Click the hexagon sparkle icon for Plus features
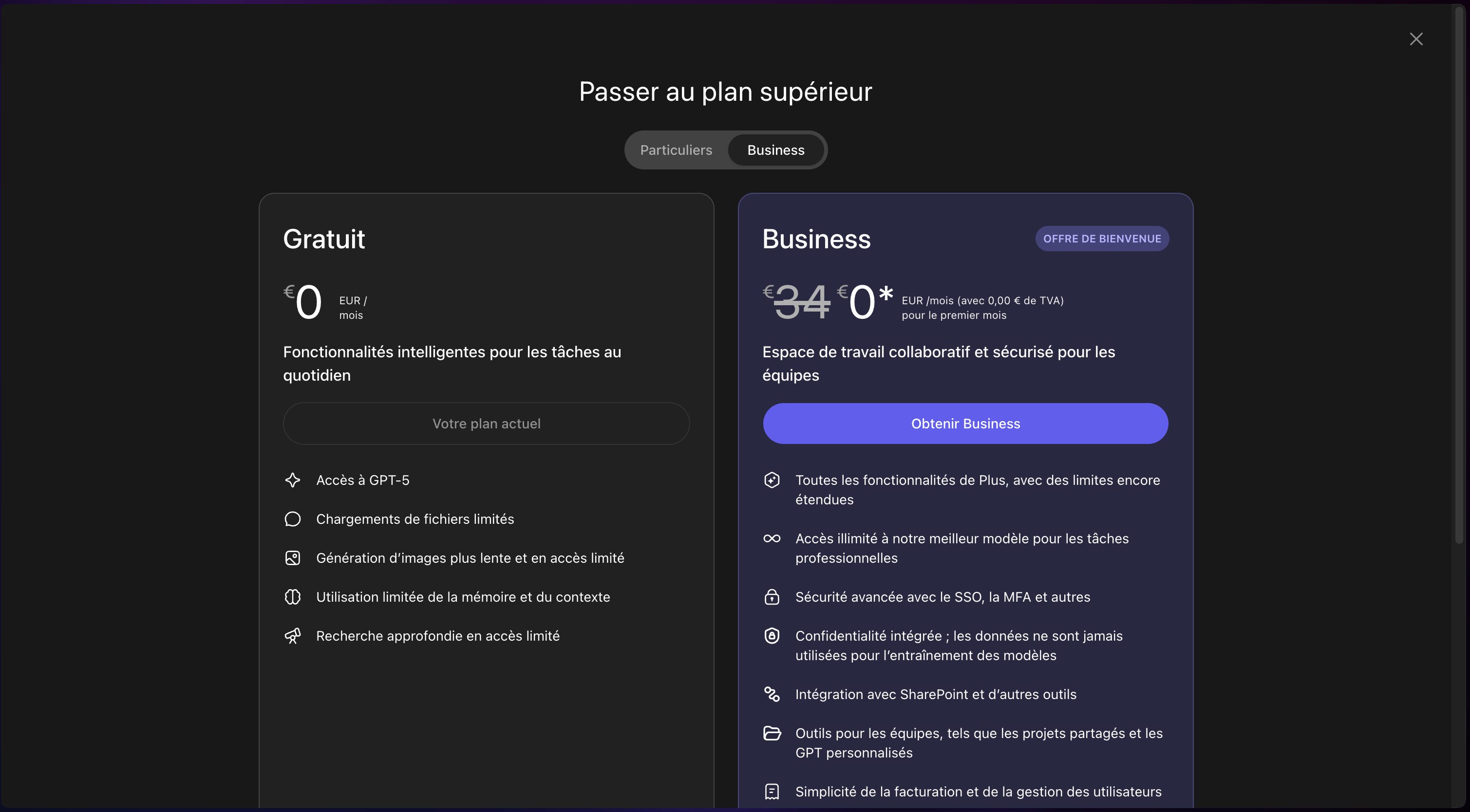Viewport: 1470px width, 812px height. tap(772, 480)
